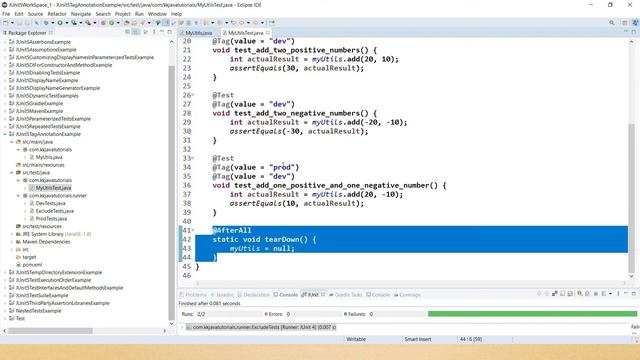The image size is (640, 360).
Task: Fold the Test method at line 33
Action: click(193, 158)
